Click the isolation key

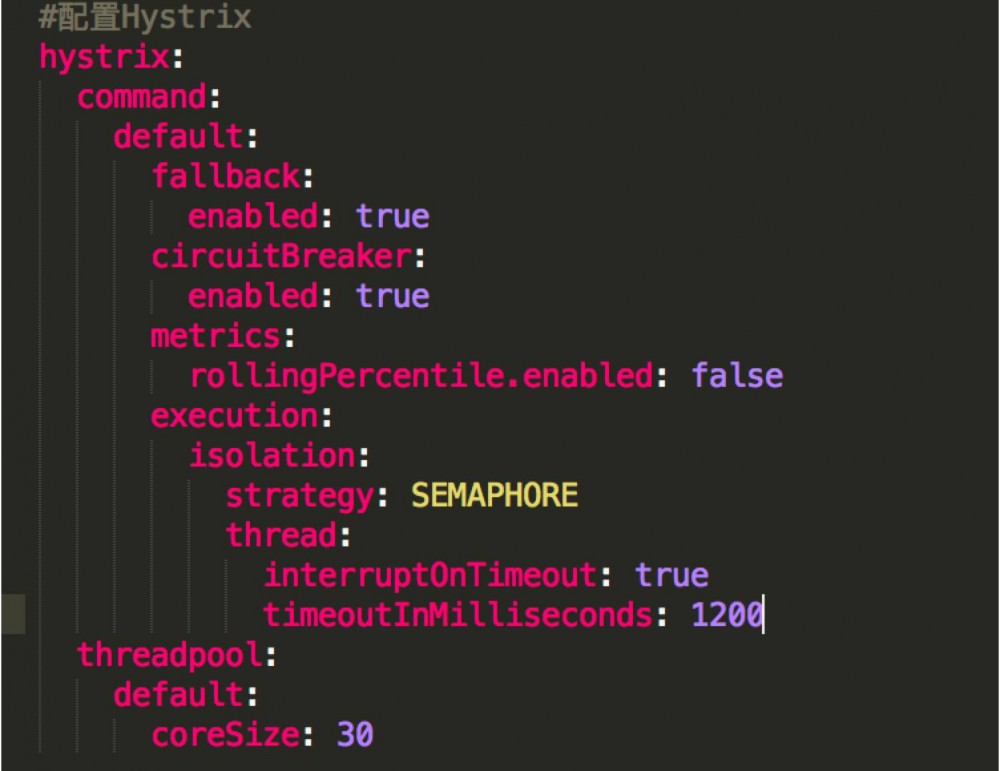[x=272, y=456]
